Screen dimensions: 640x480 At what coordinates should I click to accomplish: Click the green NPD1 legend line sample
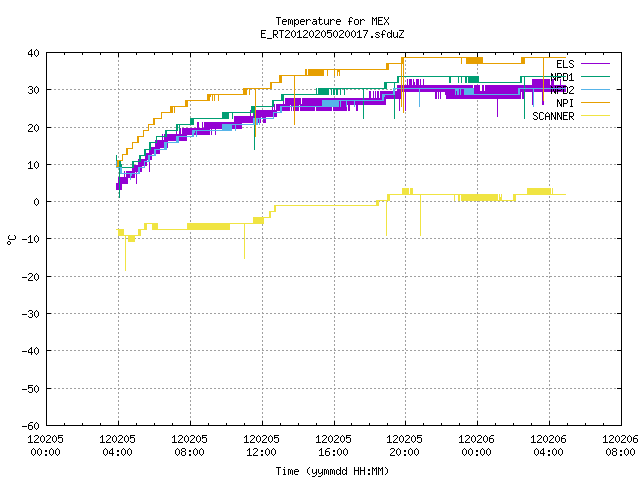595,76
